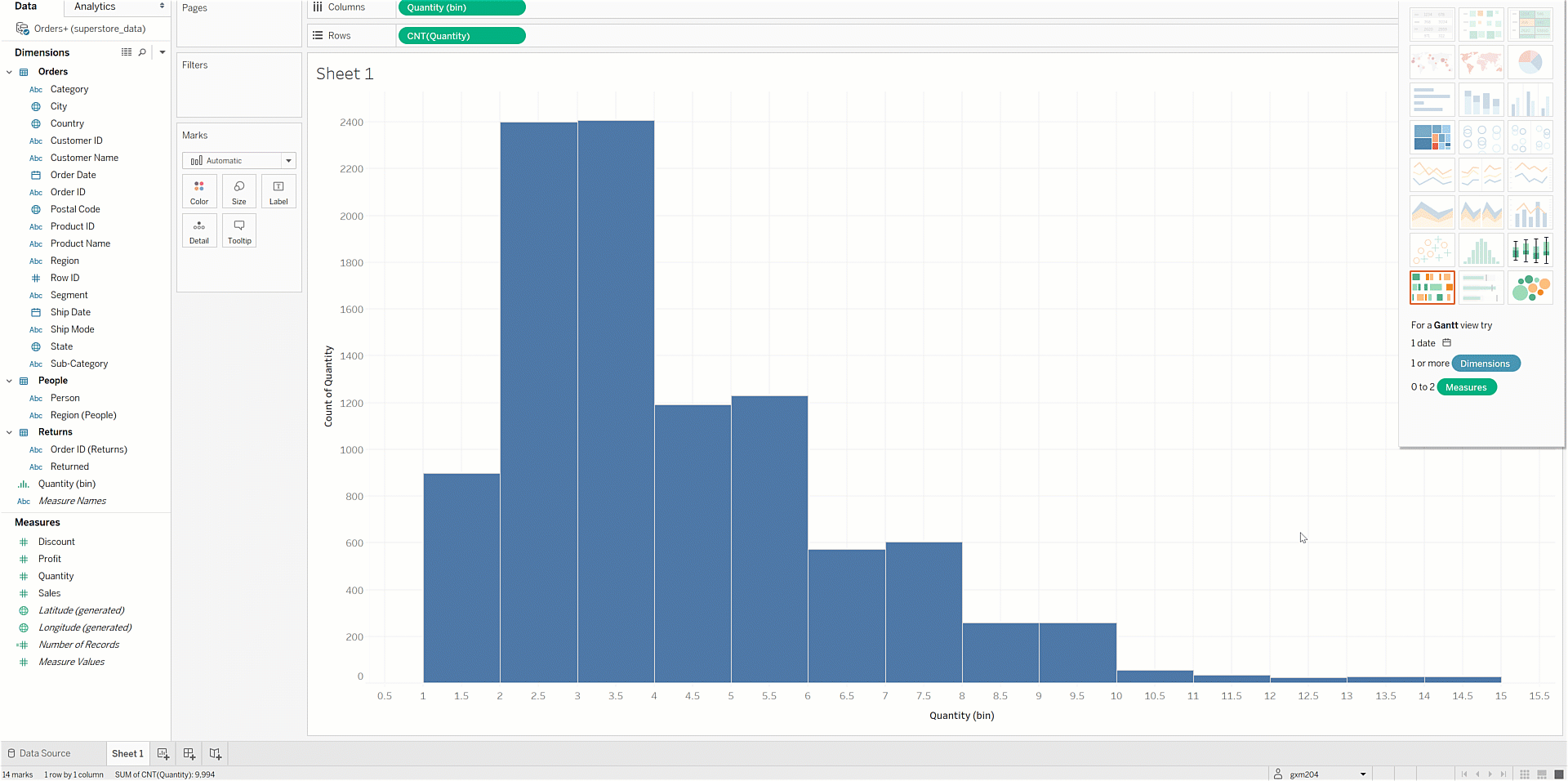The width and height of the screenshot is (1568, 781).
Task: Choose the histogram chart type in Show Me
Action: pyautogui.click(x=1481, y=251)
